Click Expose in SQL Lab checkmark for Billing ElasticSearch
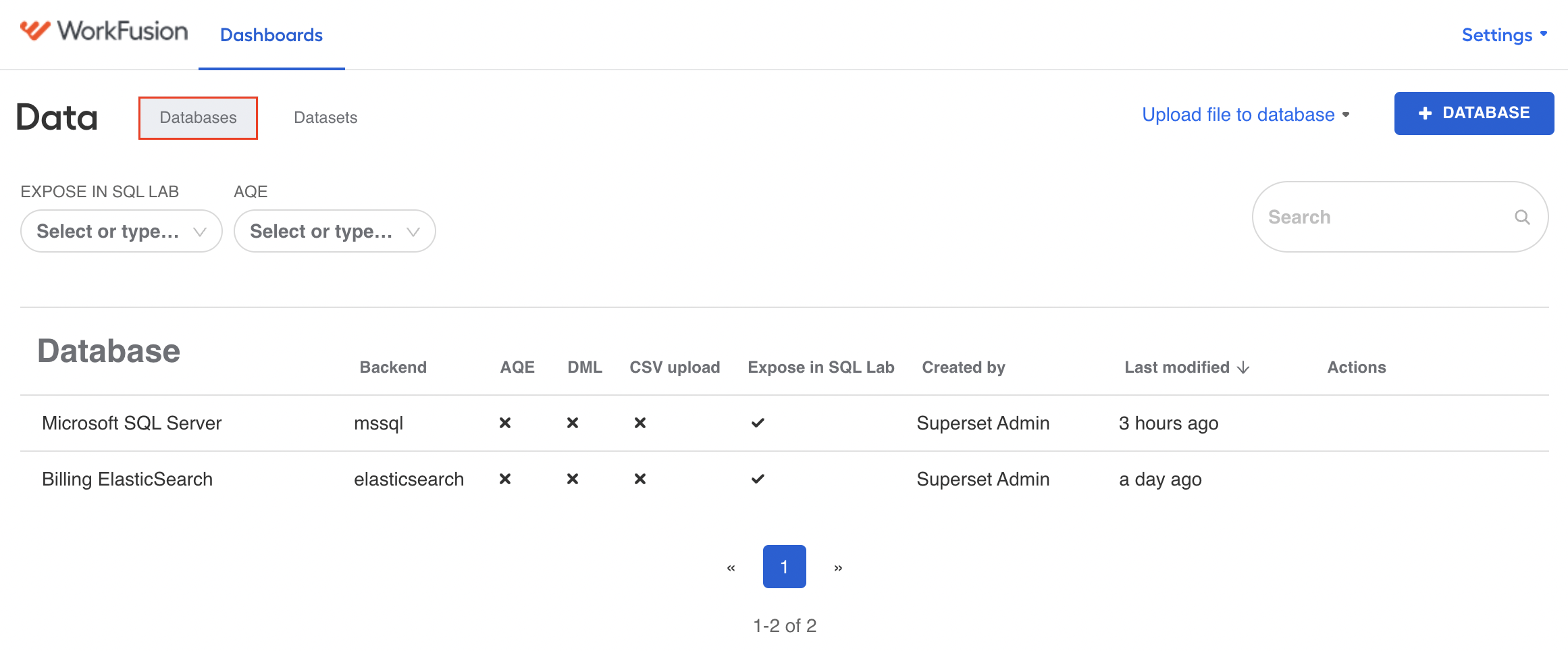Screen dimensions: 1568x651 click(x=758, y=479)
